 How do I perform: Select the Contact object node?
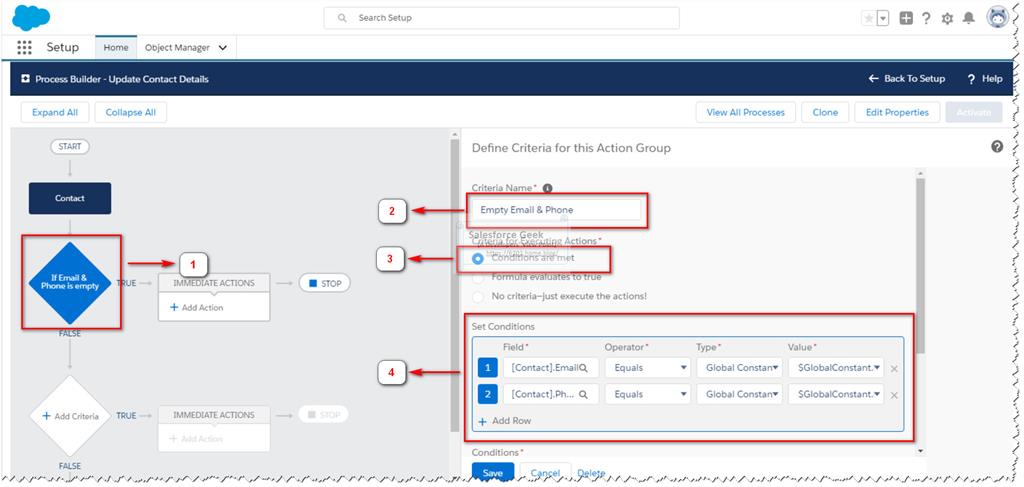click(70, 198)
